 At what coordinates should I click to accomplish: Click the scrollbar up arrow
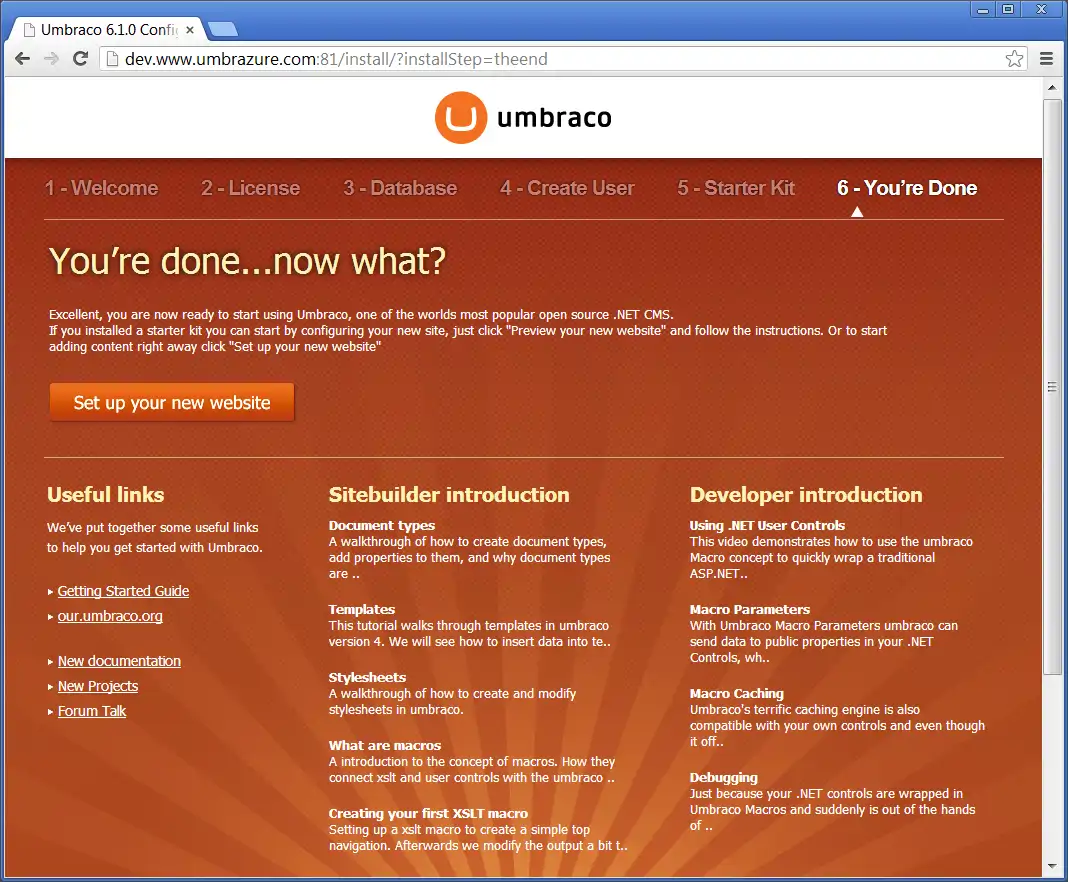point(1052,88)
